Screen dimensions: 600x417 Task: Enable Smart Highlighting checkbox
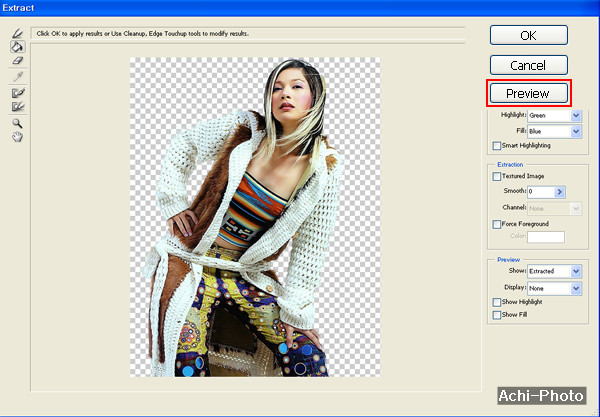pyautogui.click(x=497, y=146)
